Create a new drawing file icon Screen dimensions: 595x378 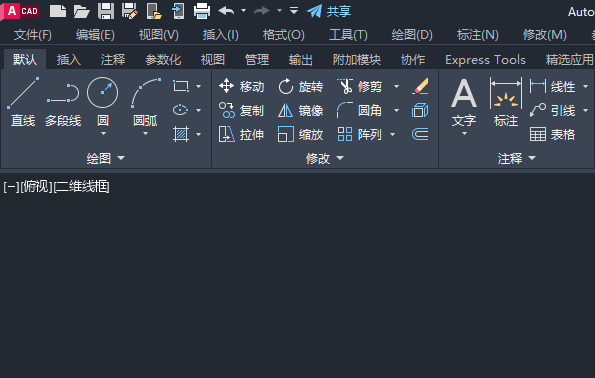58,11
